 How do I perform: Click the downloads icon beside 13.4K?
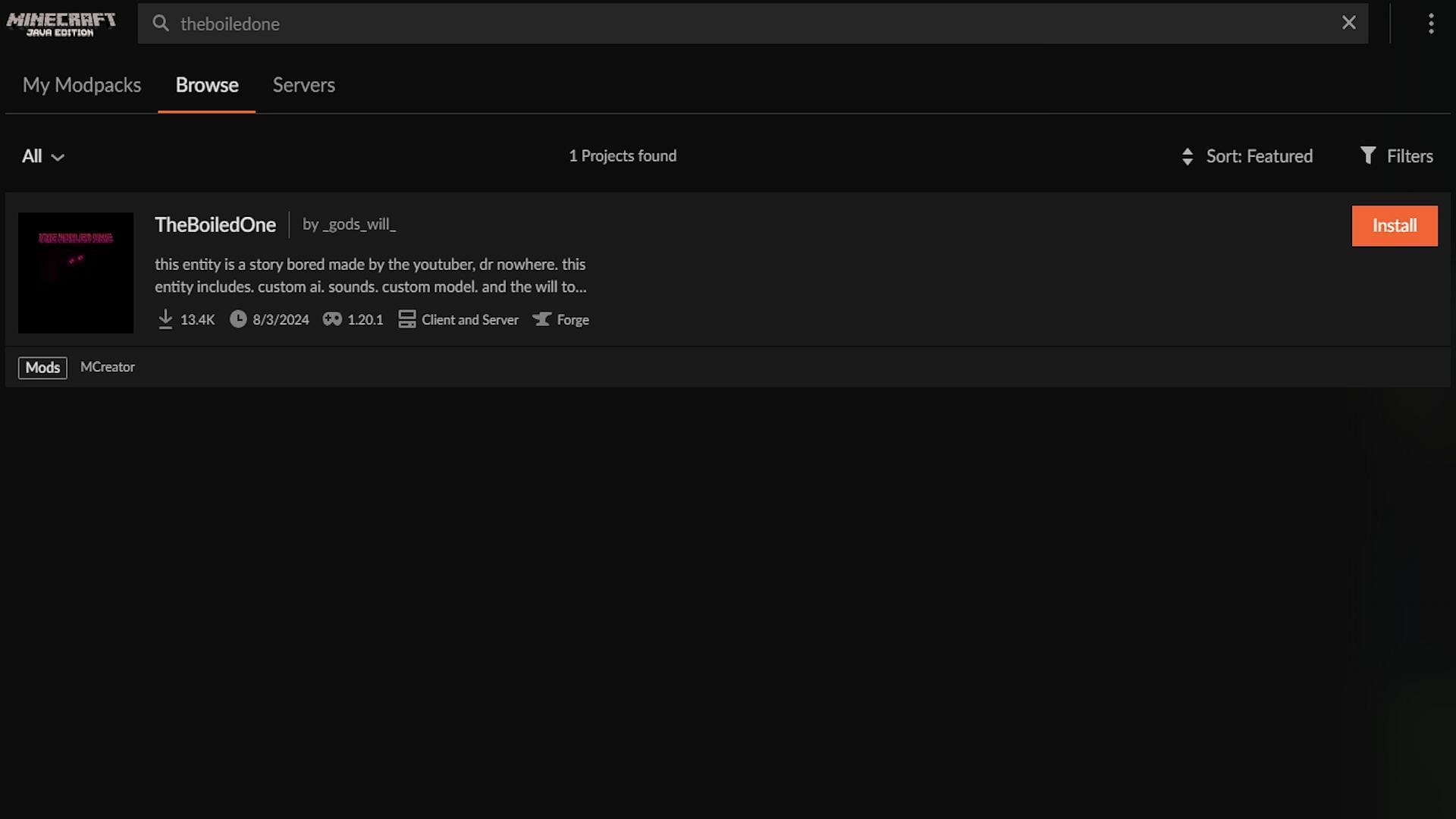click(165, 319)
